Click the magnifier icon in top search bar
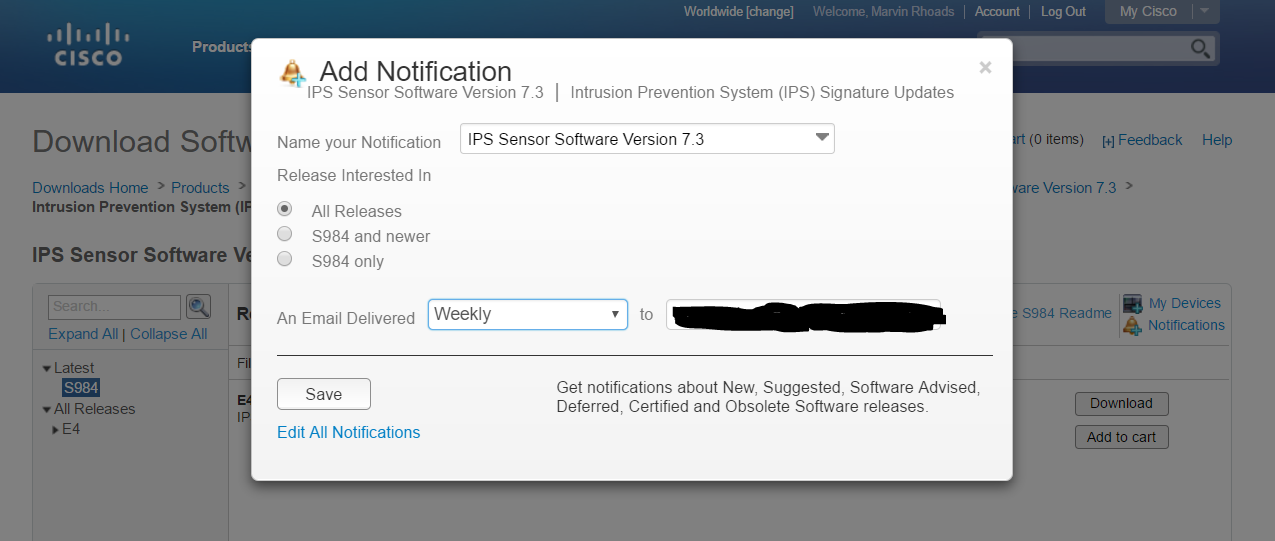 point(1200,48)
